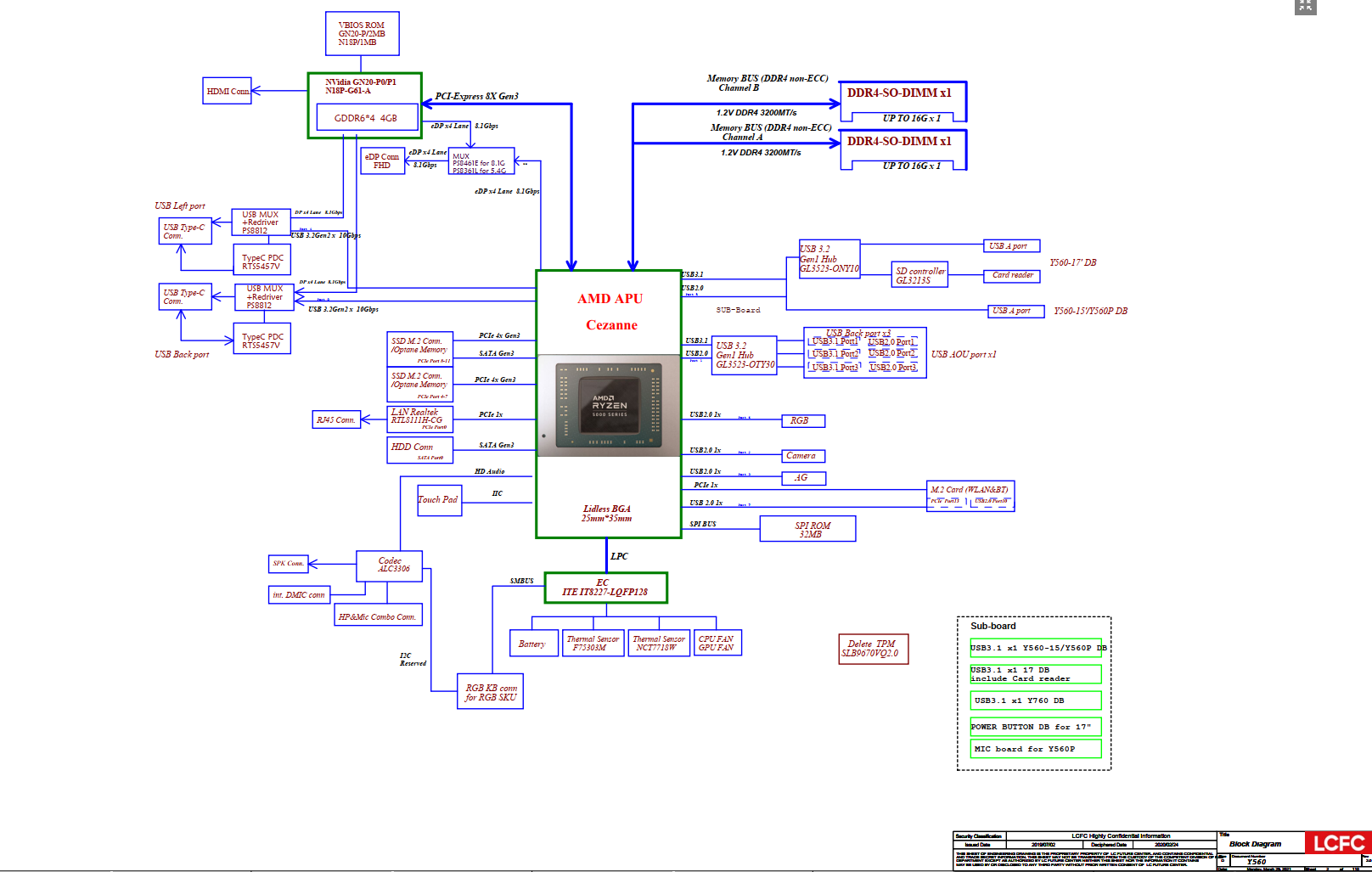
Task: Select the CPU FAN GPU FAN block
Action: coord(718,643)
